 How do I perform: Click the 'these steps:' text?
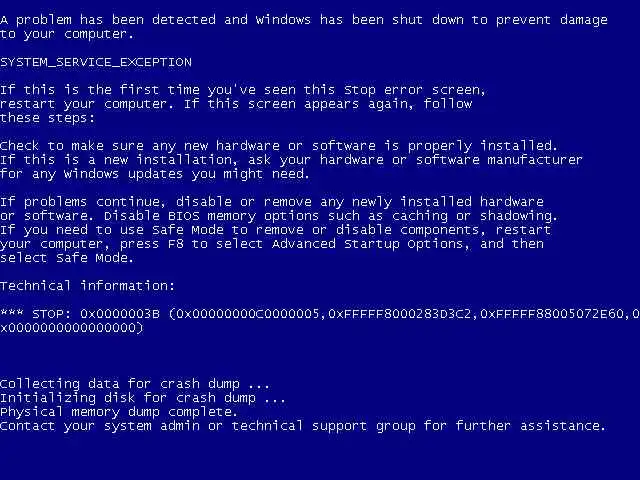47,118
